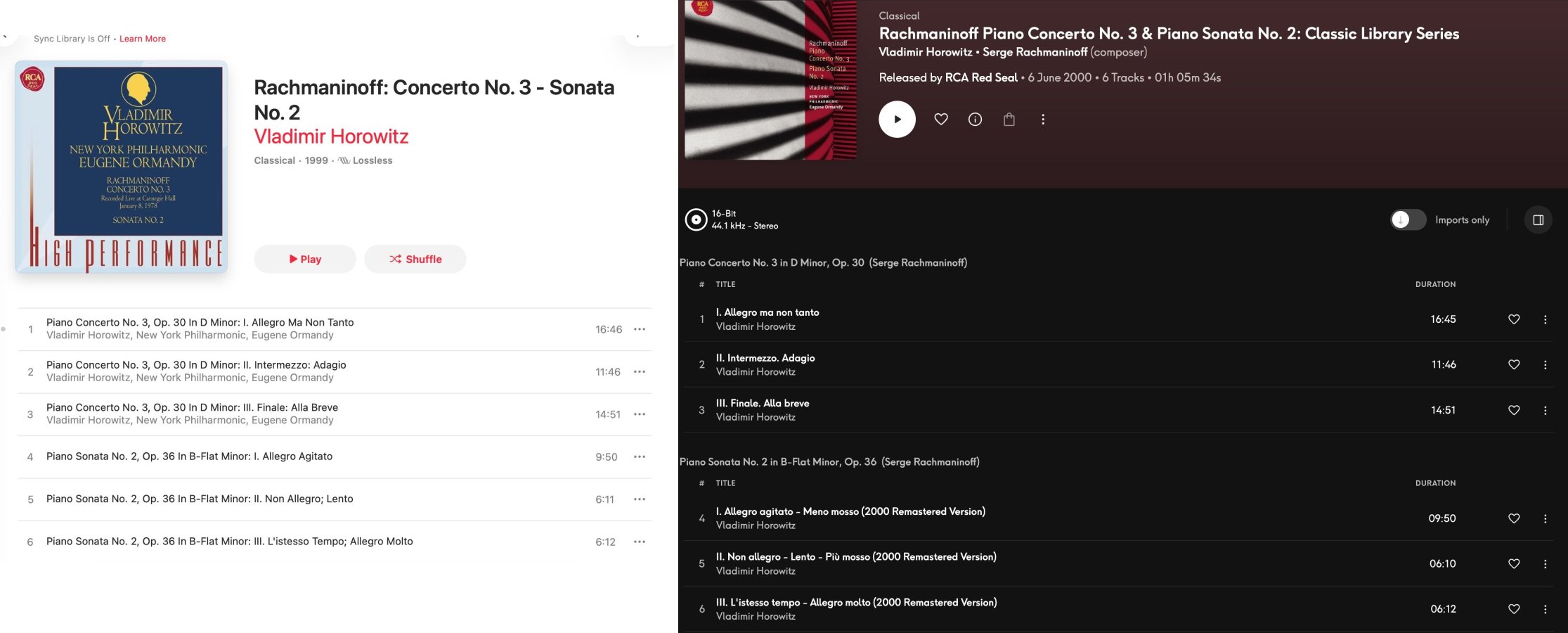Toggle the side panel layout icon

(x=1538, y=220)
